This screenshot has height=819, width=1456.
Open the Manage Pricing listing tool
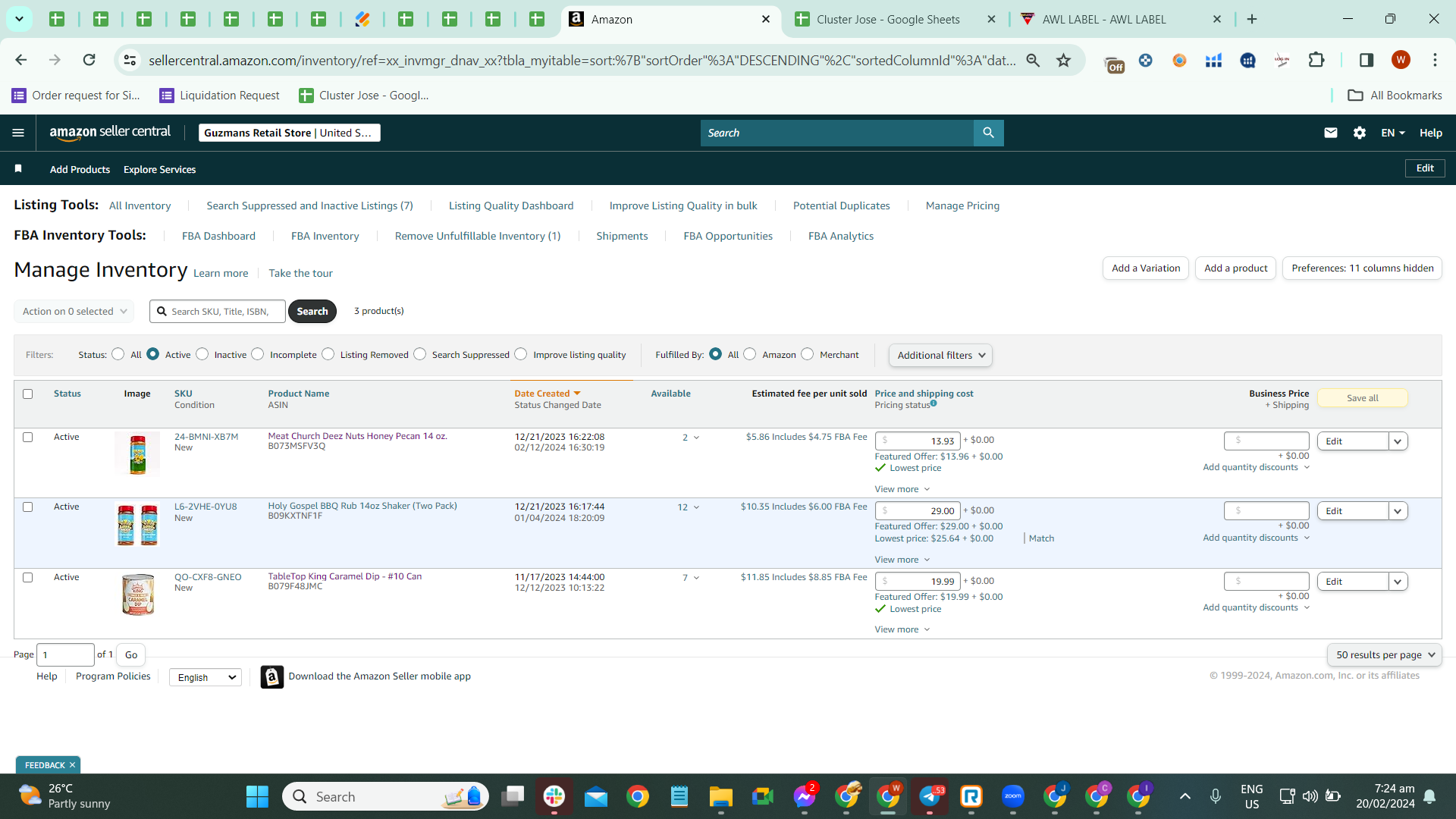(x=962, y=206)
